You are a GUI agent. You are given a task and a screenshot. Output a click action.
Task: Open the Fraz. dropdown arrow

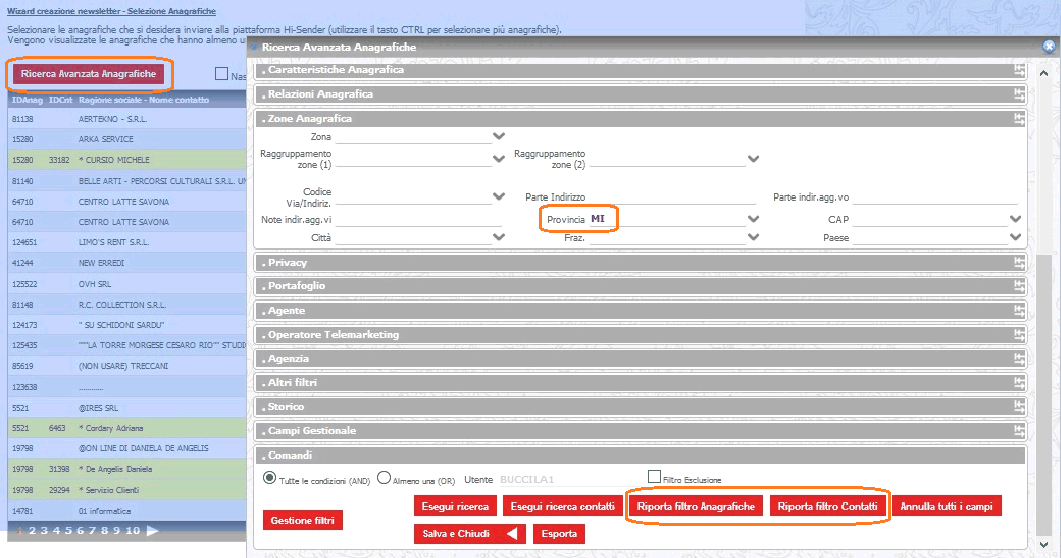[753, 237]
